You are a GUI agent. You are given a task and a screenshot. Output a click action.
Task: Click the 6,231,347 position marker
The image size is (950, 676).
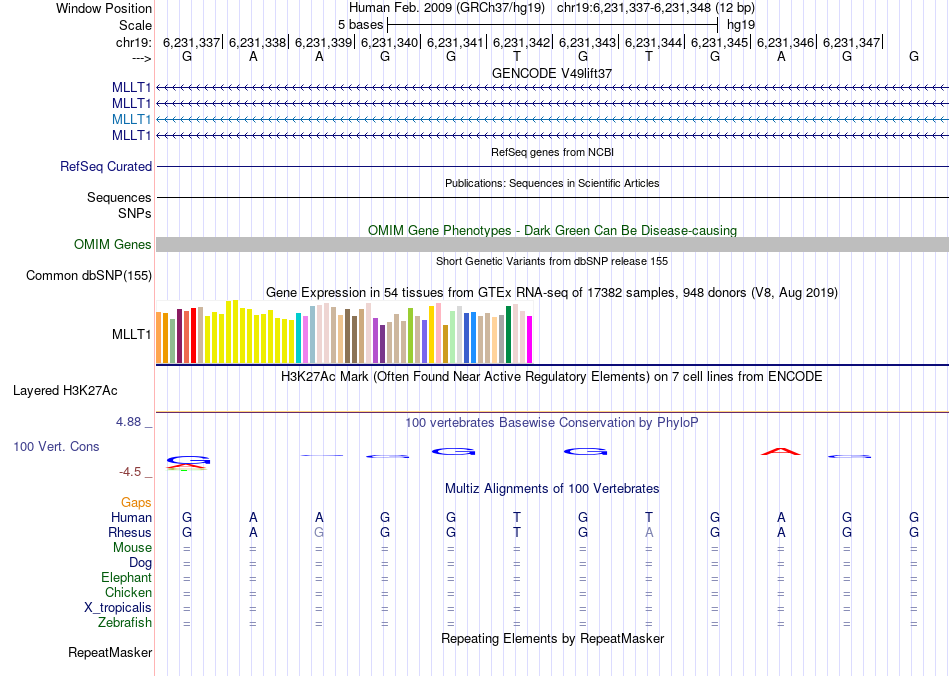pos(851,42)
